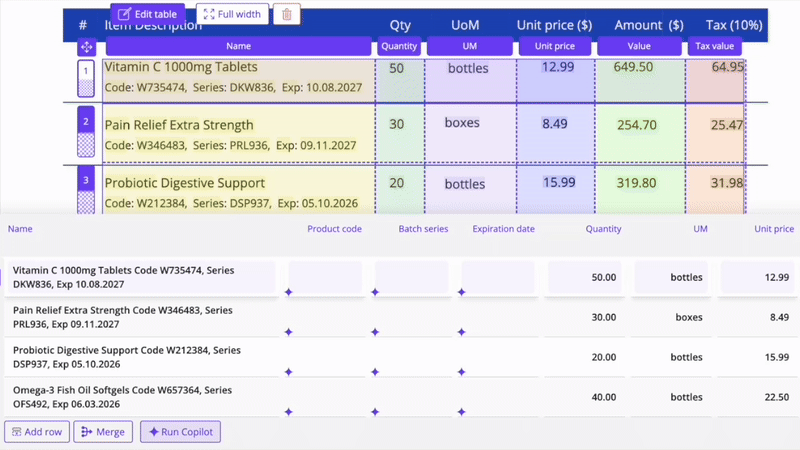The width and height of the screenshot is (800, 450).
Task: Click Copilot sparkle for Omega-3 product code
Action: tap(289, 412)
